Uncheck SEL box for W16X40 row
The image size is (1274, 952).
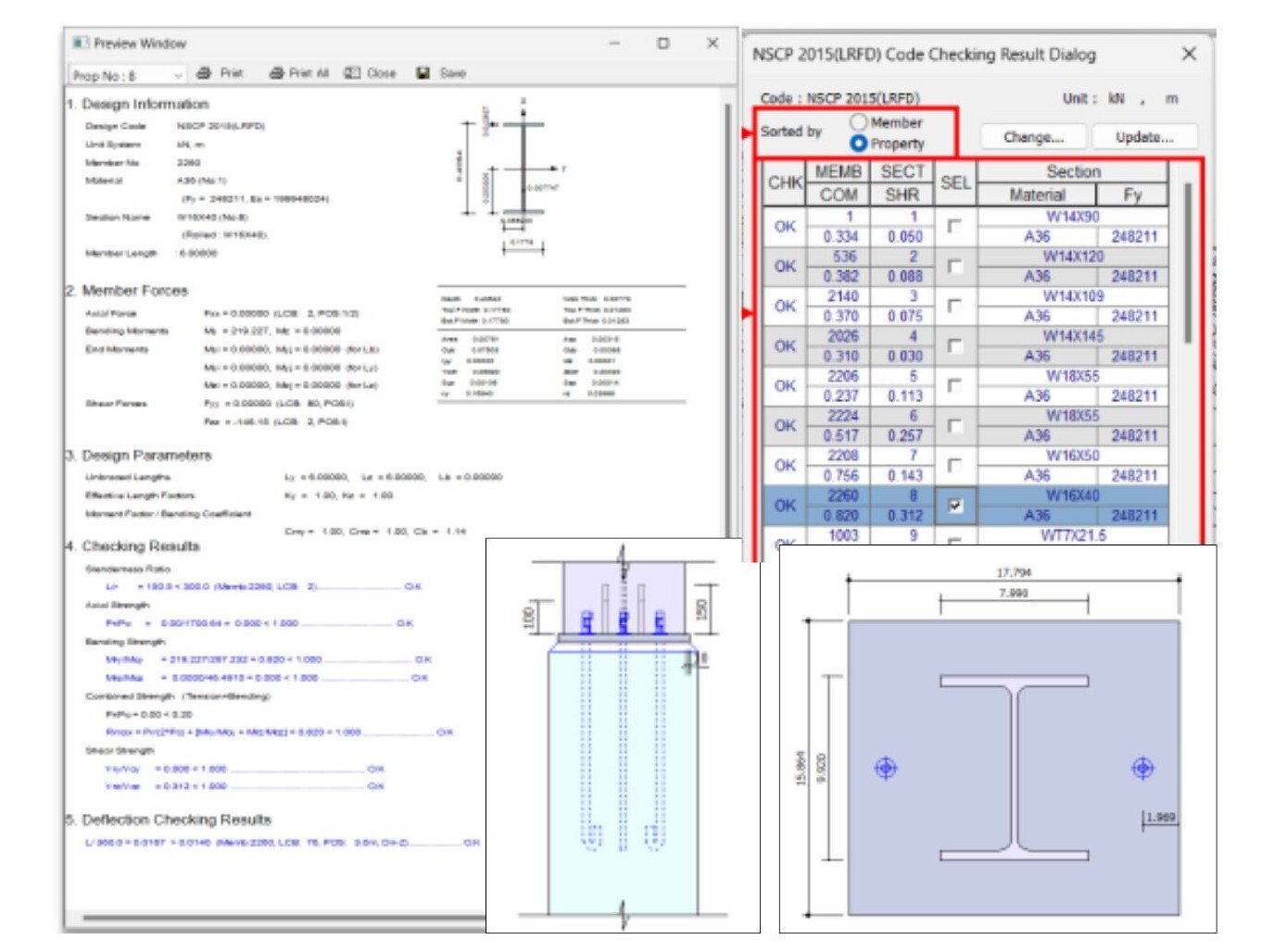(954, 506)
